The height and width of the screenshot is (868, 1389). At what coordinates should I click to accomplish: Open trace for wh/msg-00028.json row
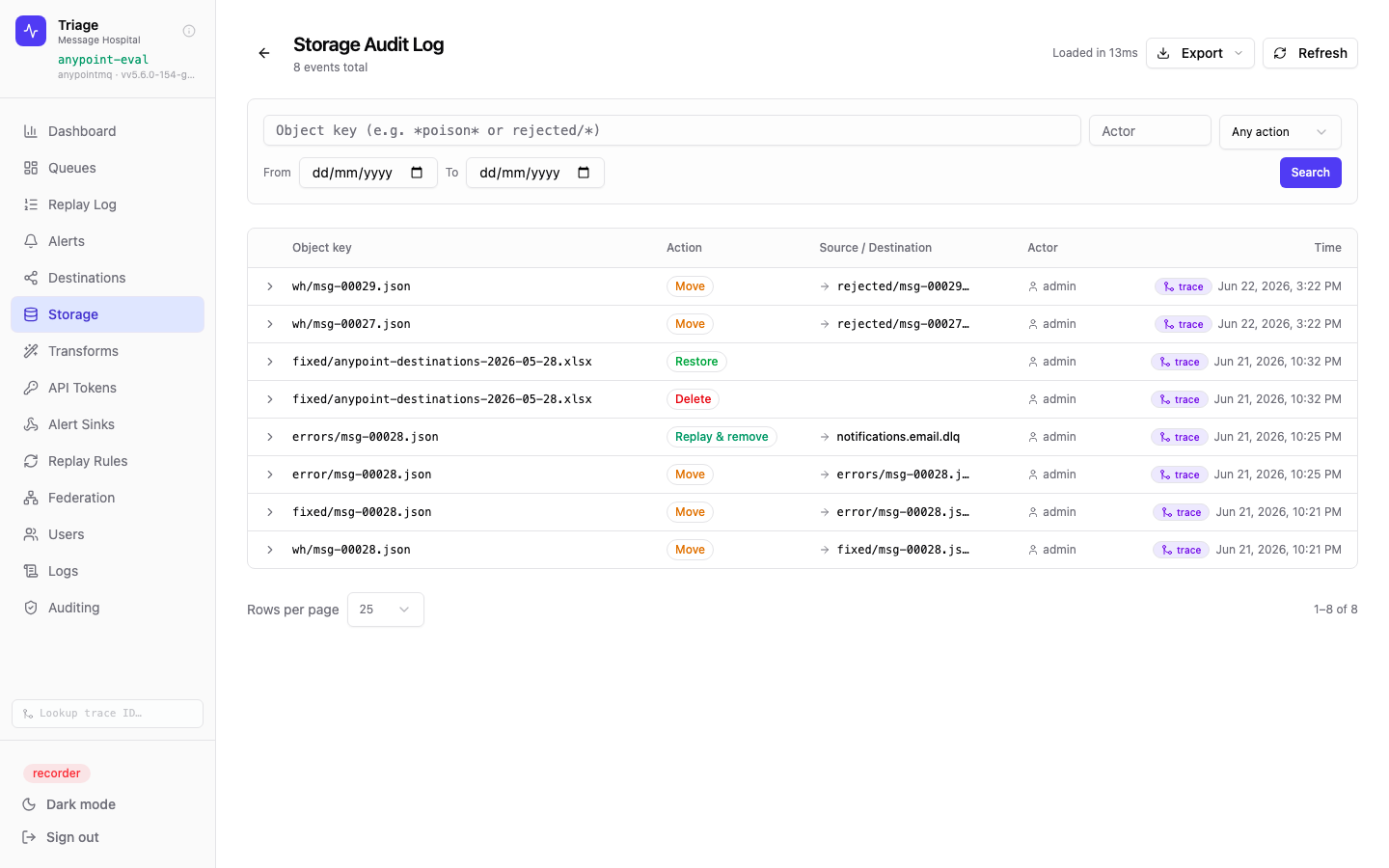coord(1181,550)
